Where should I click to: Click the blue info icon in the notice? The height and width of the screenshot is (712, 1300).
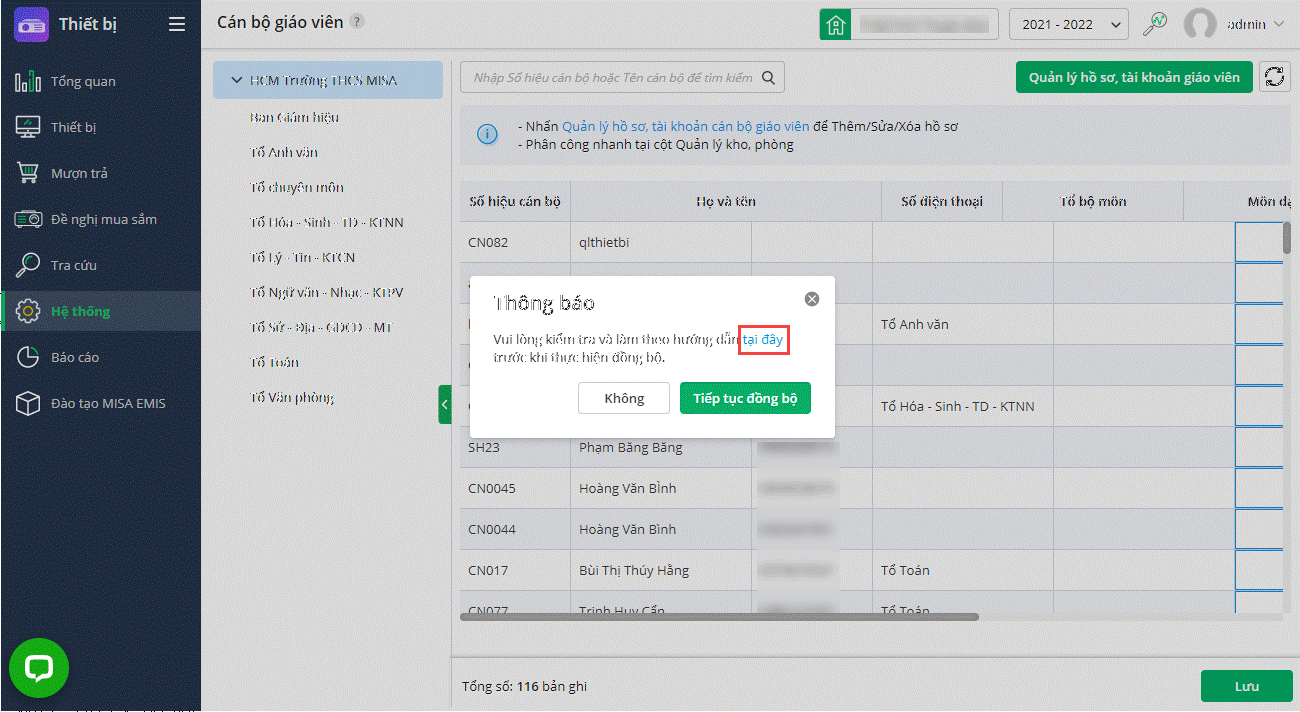pos(488,135)
